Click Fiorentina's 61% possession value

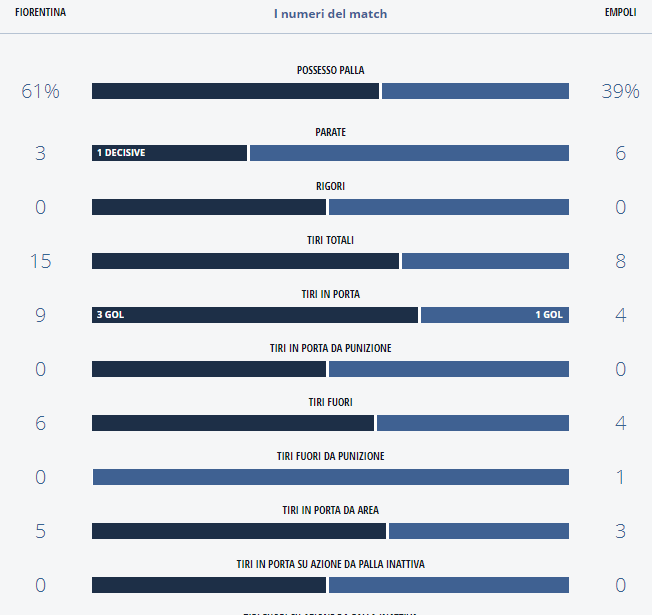coord(41,91)
